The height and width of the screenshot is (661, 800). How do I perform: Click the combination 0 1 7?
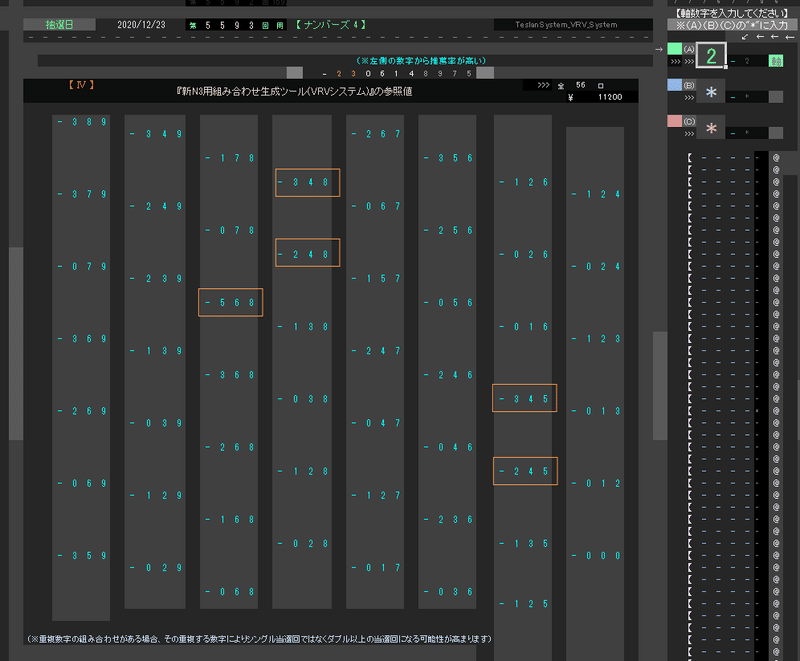click(x=376, y=568)
